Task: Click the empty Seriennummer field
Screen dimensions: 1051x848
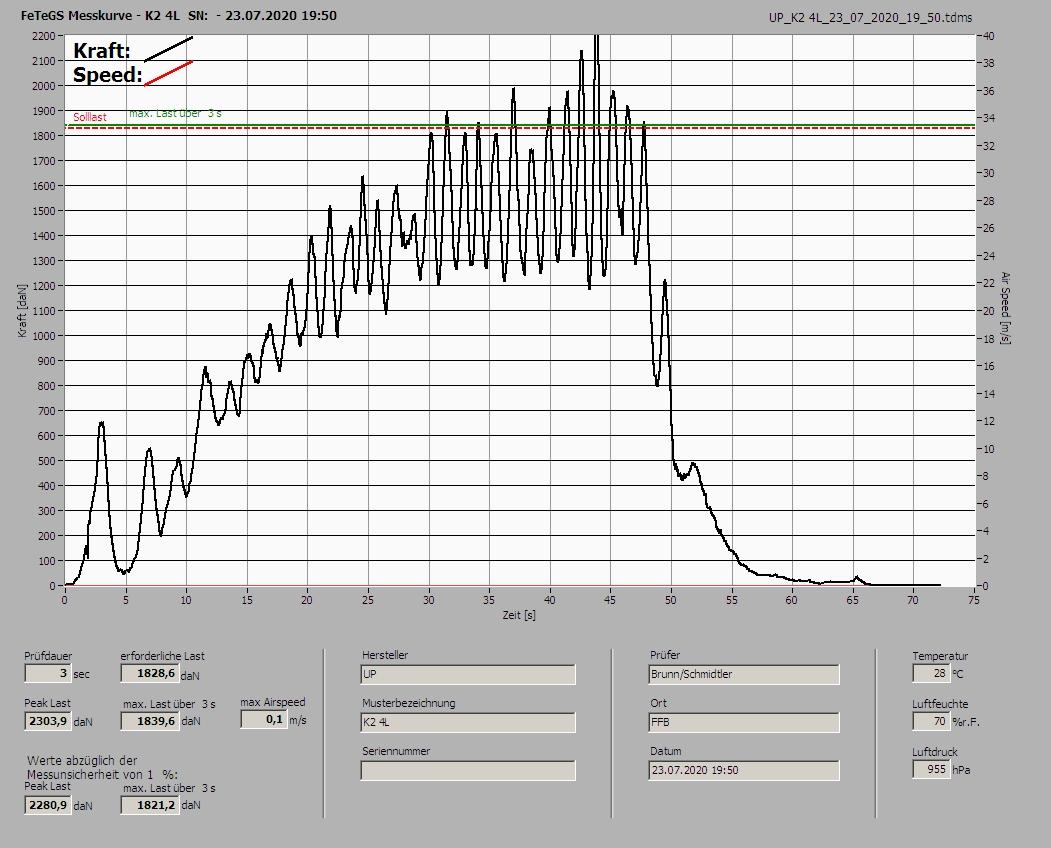Action: point(468,771)
